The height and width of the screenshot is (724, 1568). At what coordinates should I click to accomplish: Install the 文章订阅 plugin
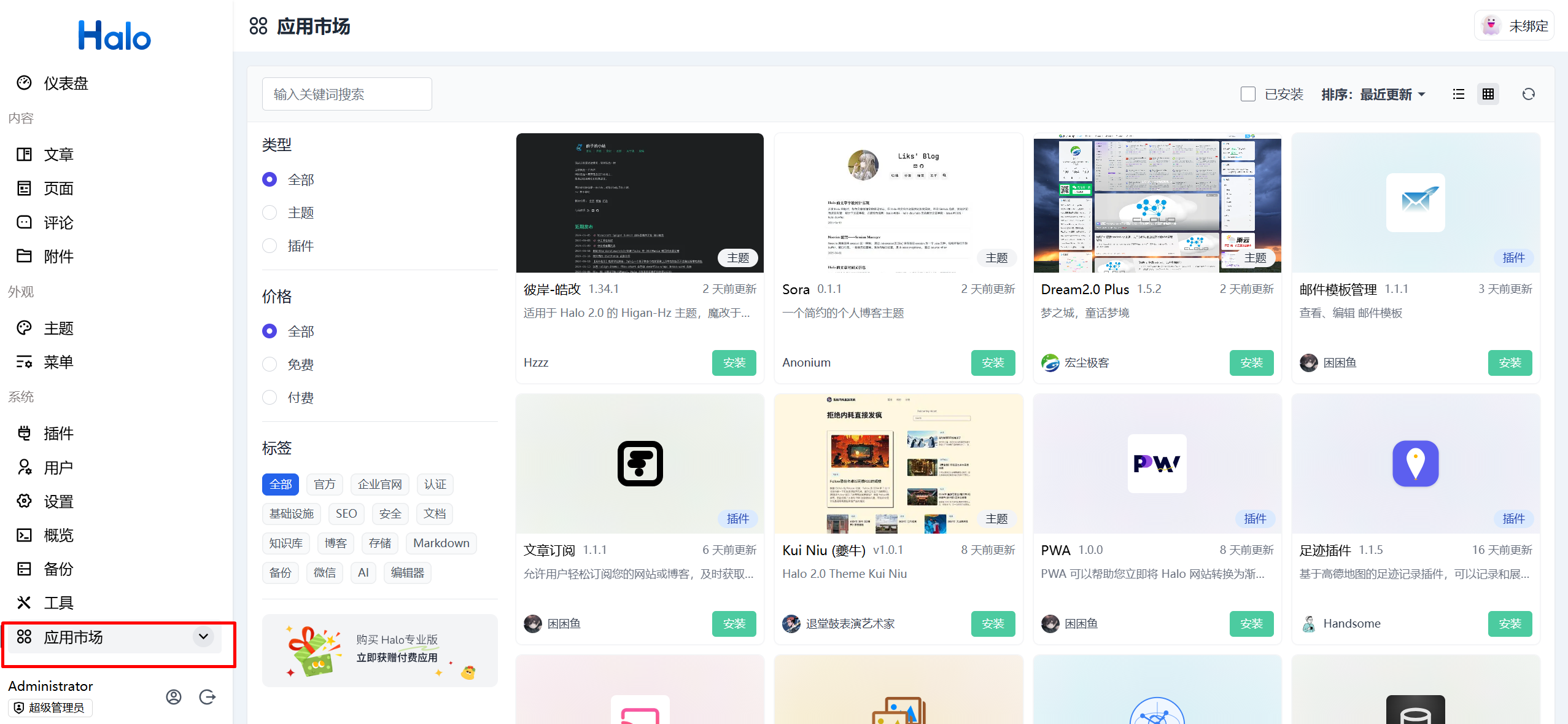(734, 624)
